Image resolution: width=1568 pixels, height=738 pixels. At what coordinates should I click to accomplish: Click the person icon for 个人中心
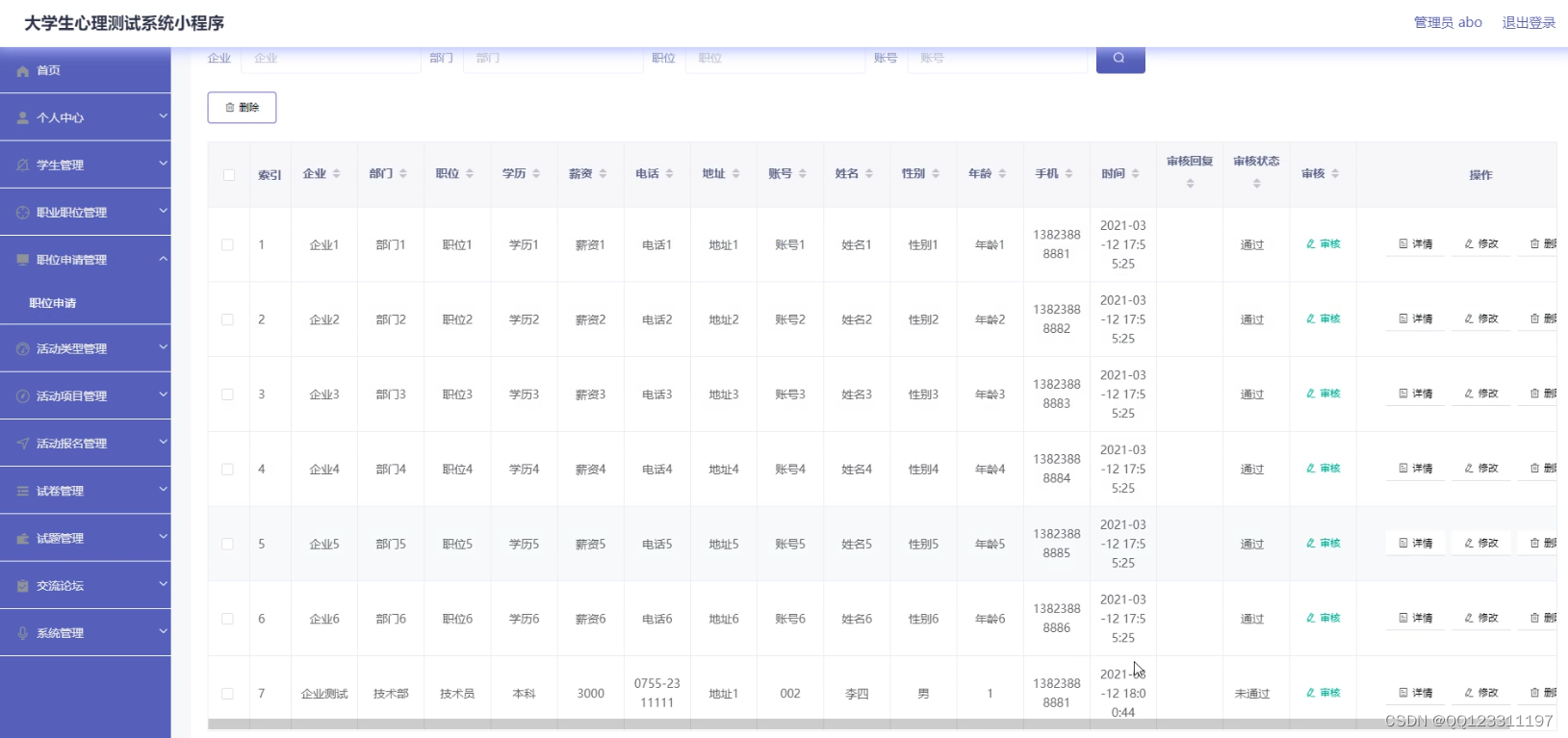(x=23, y=118)
